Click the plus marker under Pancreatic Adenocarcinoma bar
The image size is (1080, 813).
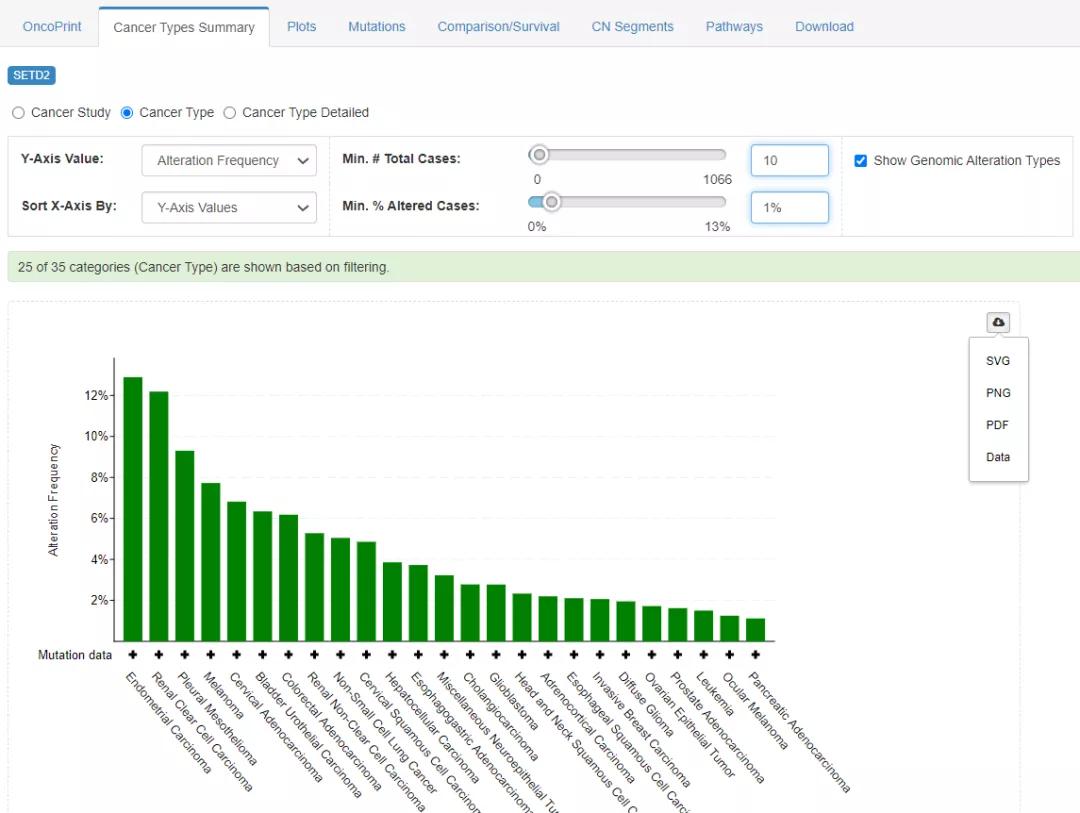(x=755, y=655)
